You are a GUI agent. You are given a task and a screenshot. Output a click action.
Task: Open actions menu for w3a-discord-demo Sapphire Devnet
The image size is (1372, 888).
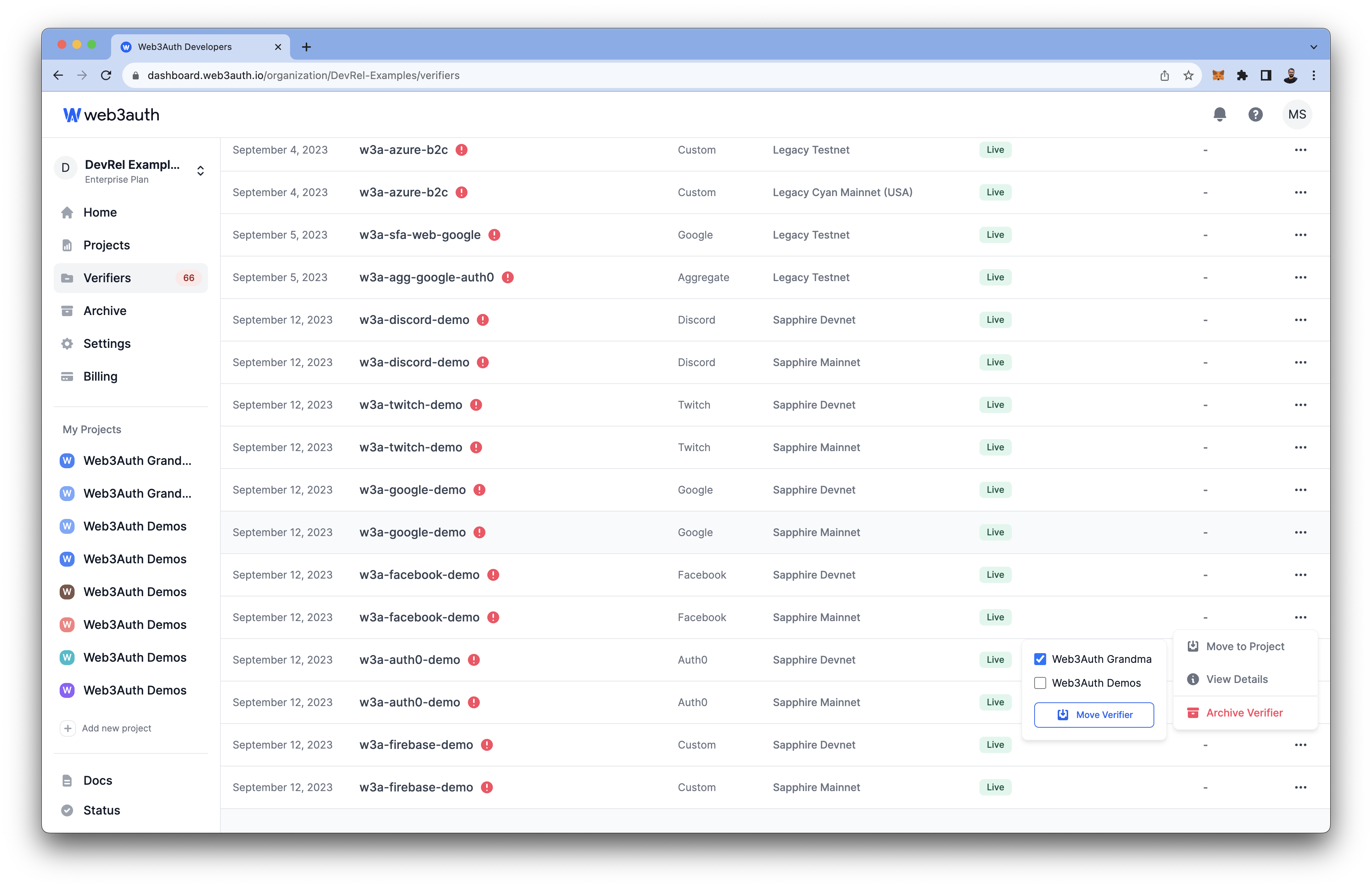1300,320
